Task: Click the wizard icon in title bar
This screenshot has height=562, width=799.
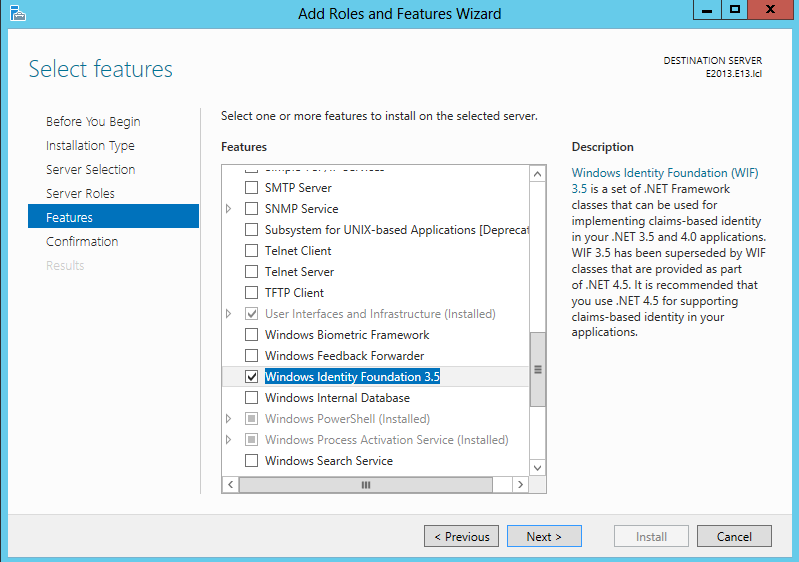Action: pos(18,13)
